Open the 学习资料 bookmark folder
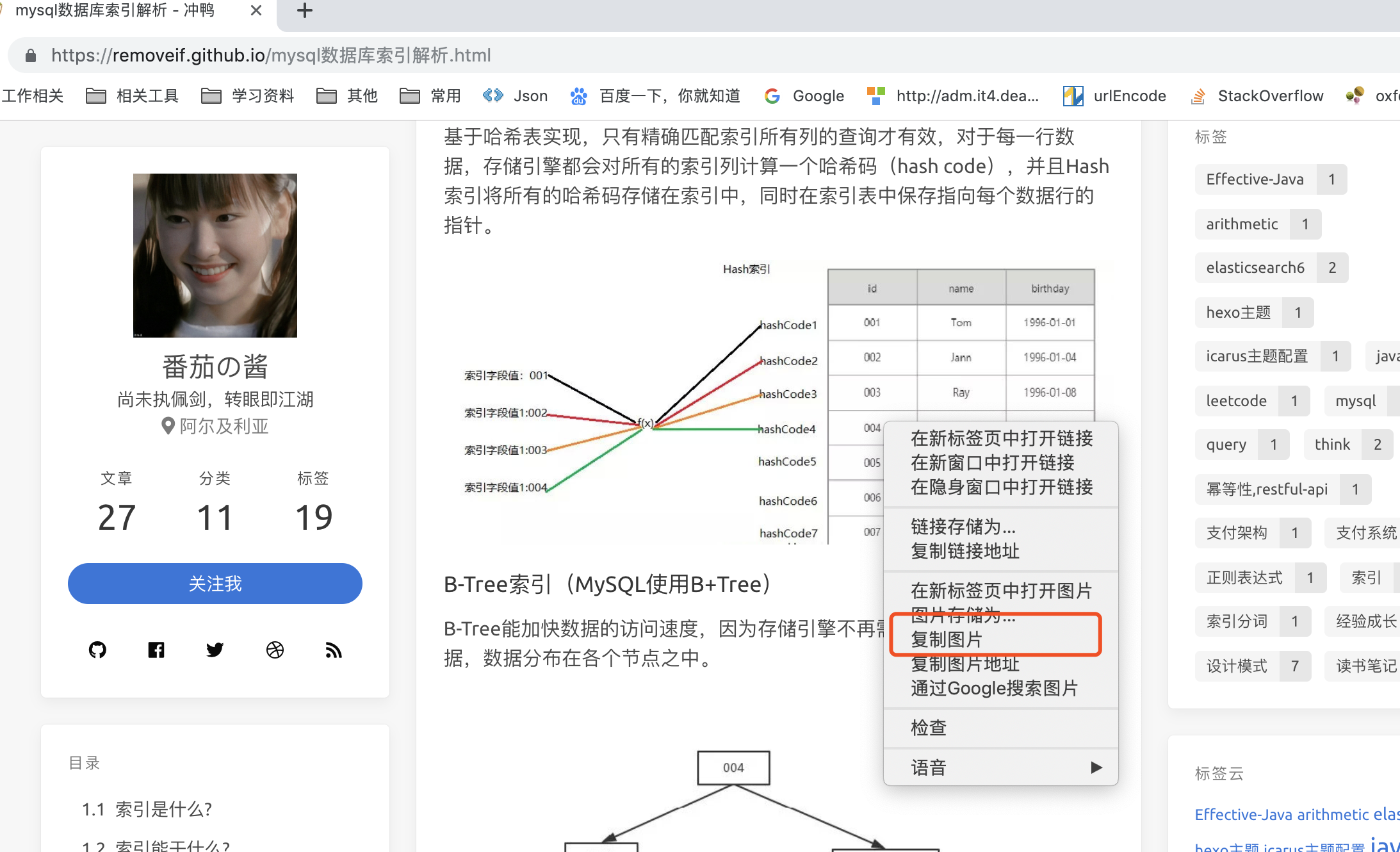Image resolution: width=1400 pixels, height=852 pixels. click(x=247, y=95)
